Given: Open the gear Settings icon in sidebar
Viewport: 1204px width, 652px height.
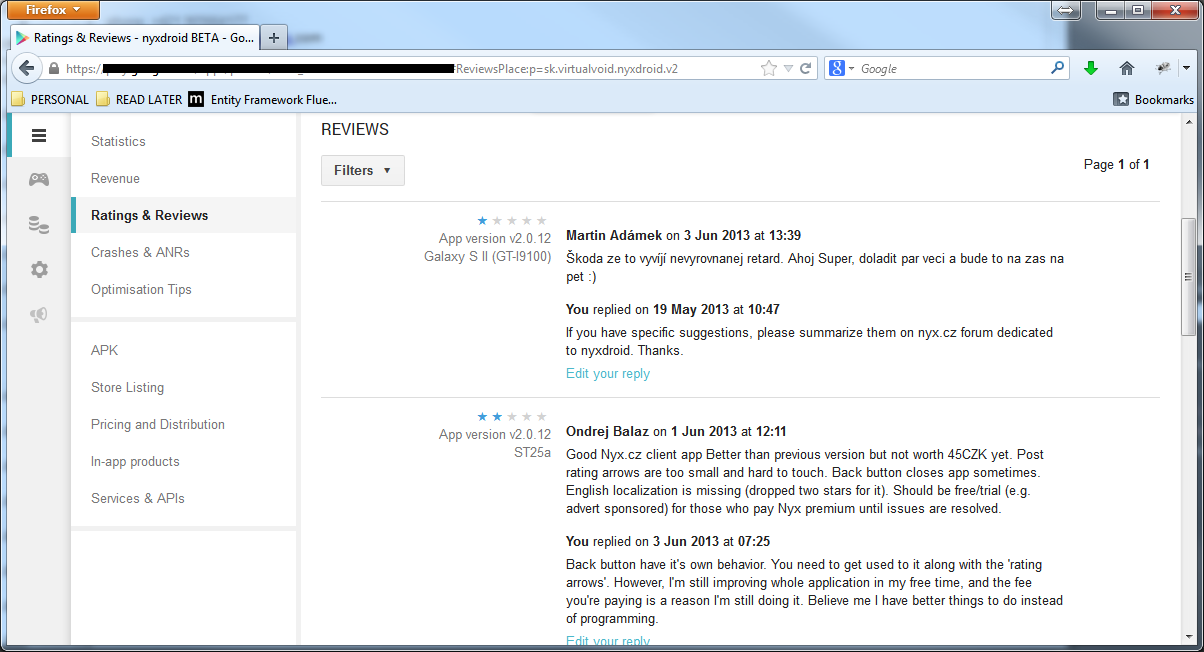Looking at the screenshot, I should [39, 270].
